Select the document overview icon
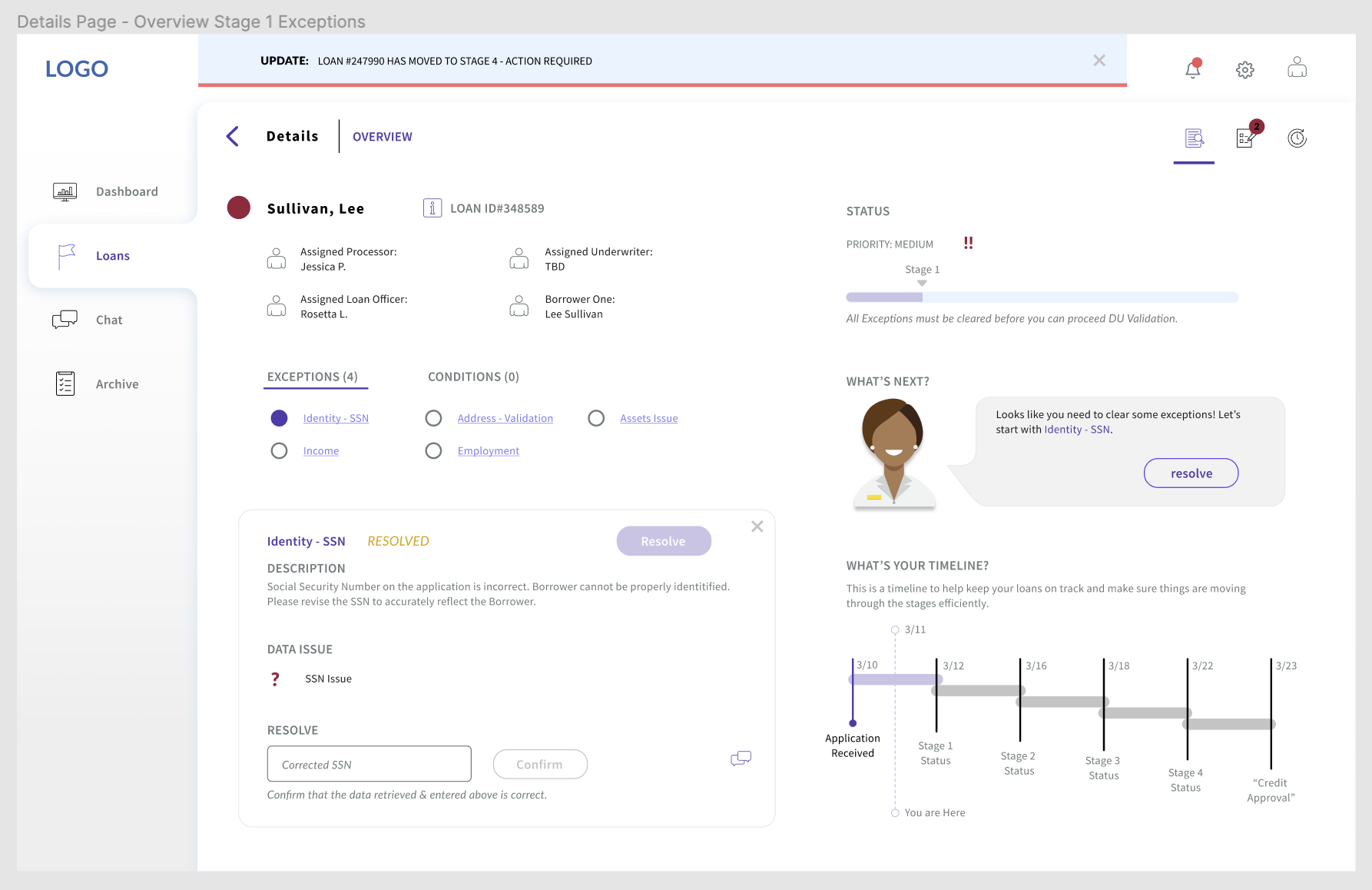Screen dimensions: 1372x890 pyautogui.click(x=1195, y=138)
